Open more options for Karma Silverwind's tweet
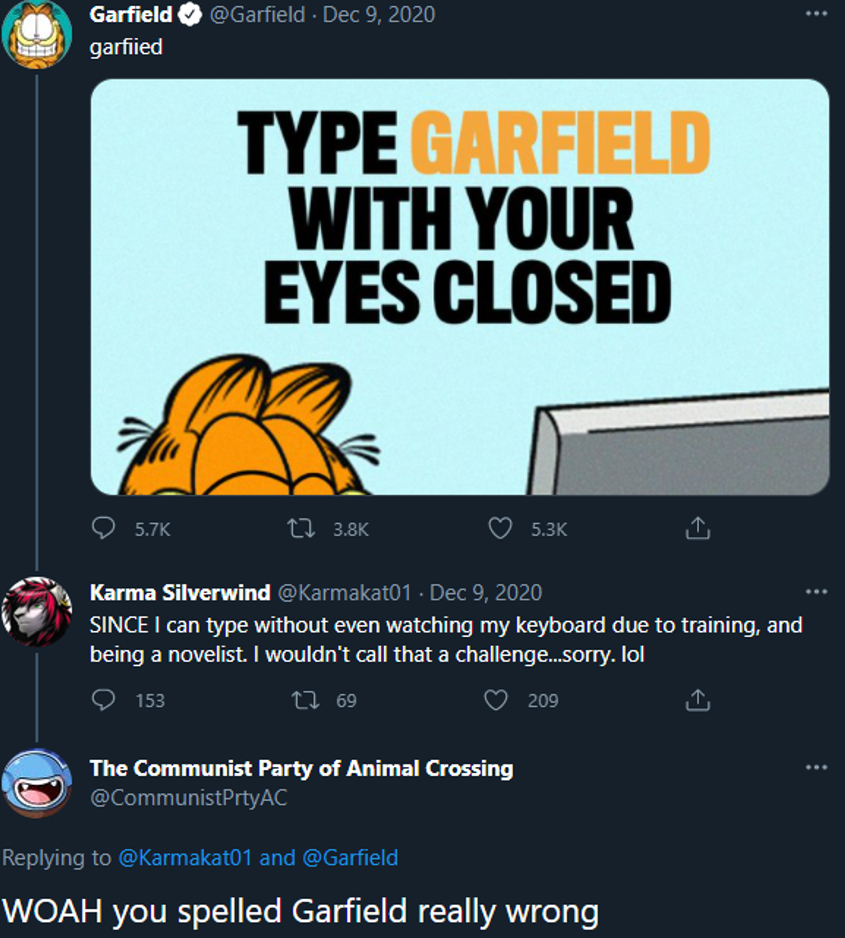 tap(816, 592)
